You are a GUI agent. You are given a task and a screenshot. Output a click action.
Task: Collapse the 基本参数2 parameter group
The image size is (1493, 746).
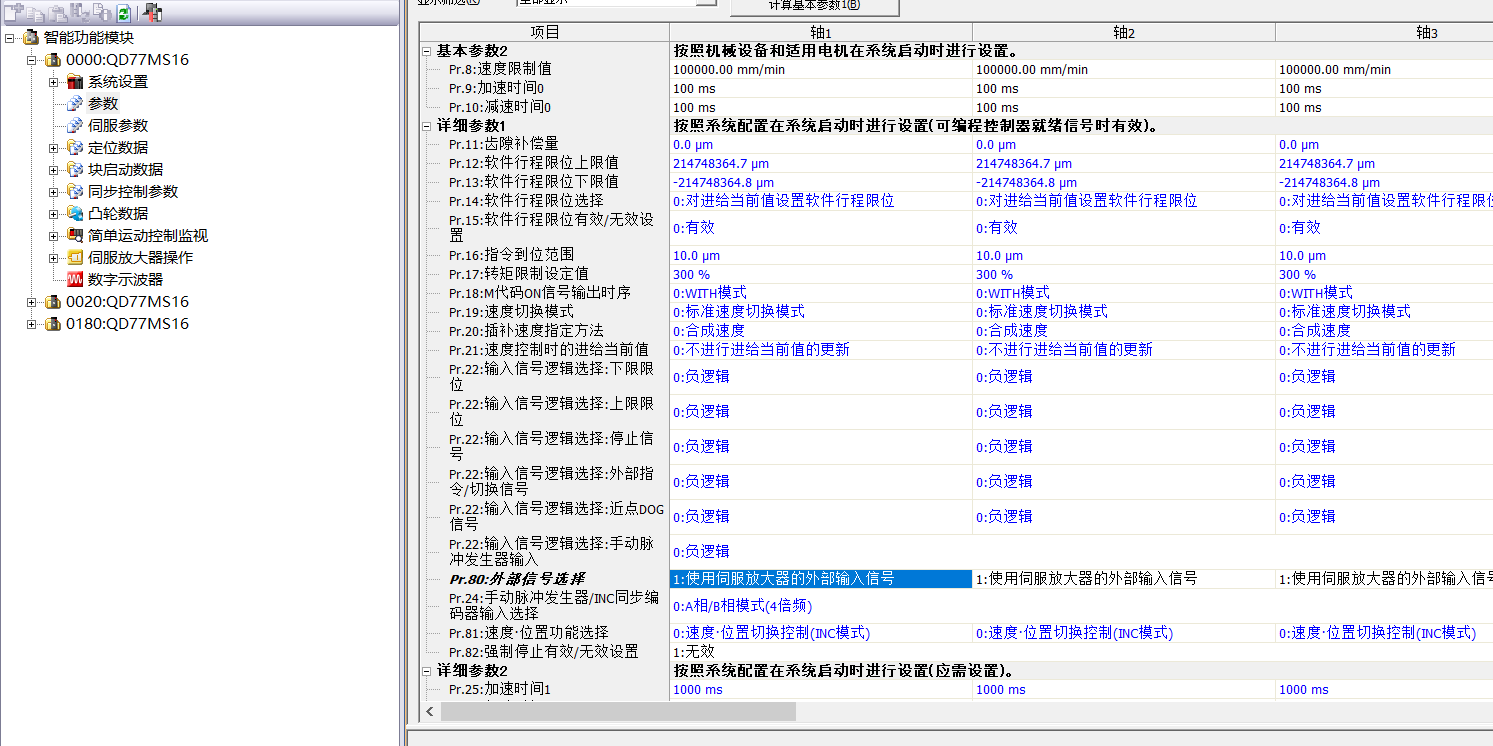(x=427, y=51)
